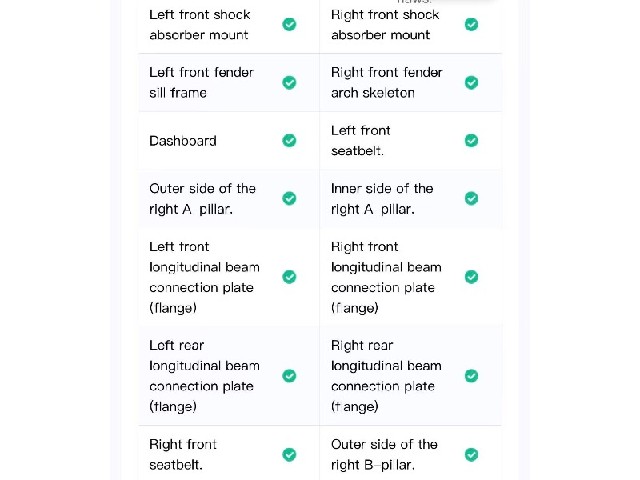Click green check beside Right front shock absorber mount
The height and width of the screenshot is (480, 640).
pos(471,24)
